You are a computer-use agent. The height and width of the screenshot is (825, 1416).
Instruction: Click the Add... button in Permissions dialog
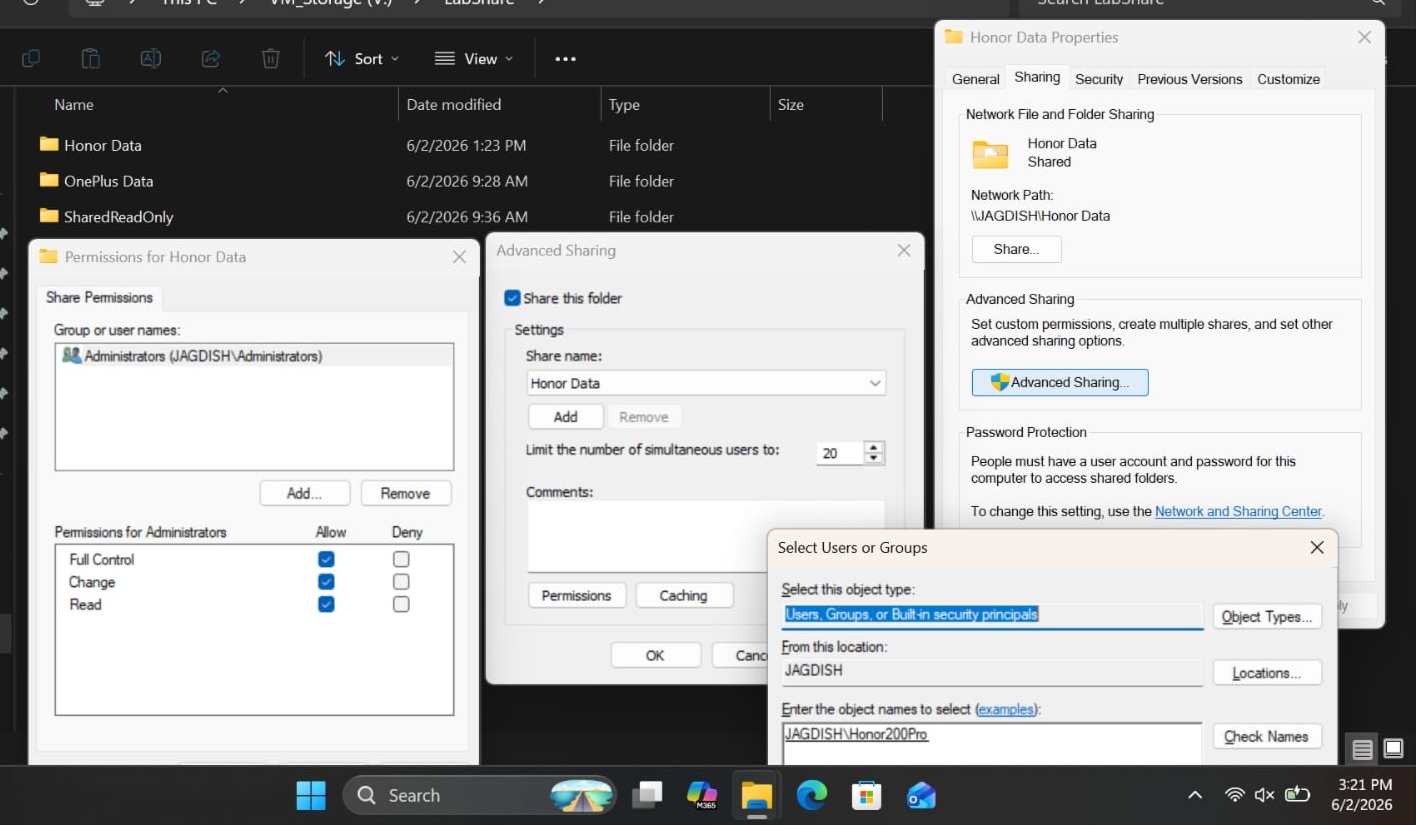pyautogui.click(x=305, y=493)
